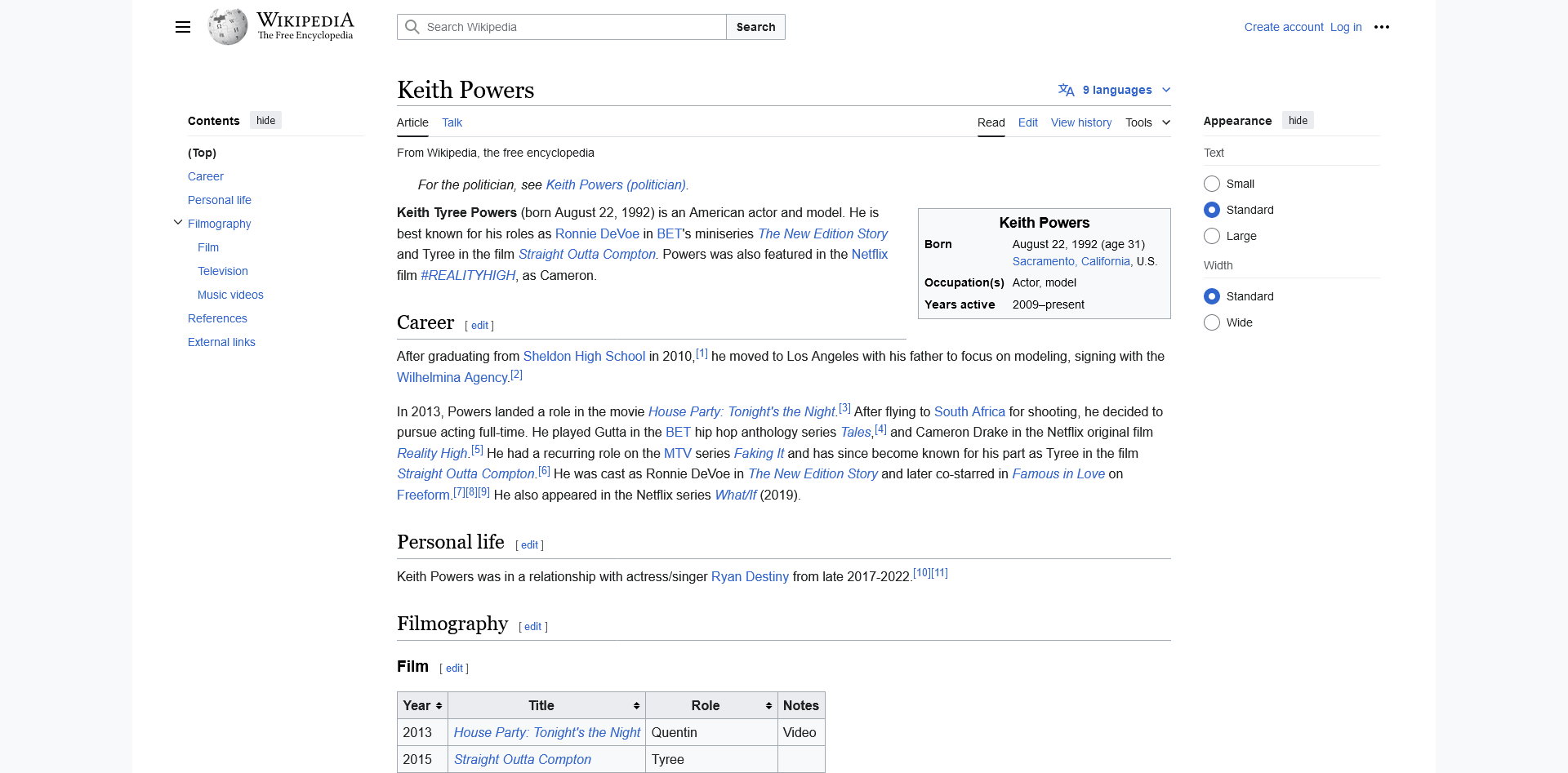Open the Tools dropdown menu
1568x773 pixels.
1147,122
